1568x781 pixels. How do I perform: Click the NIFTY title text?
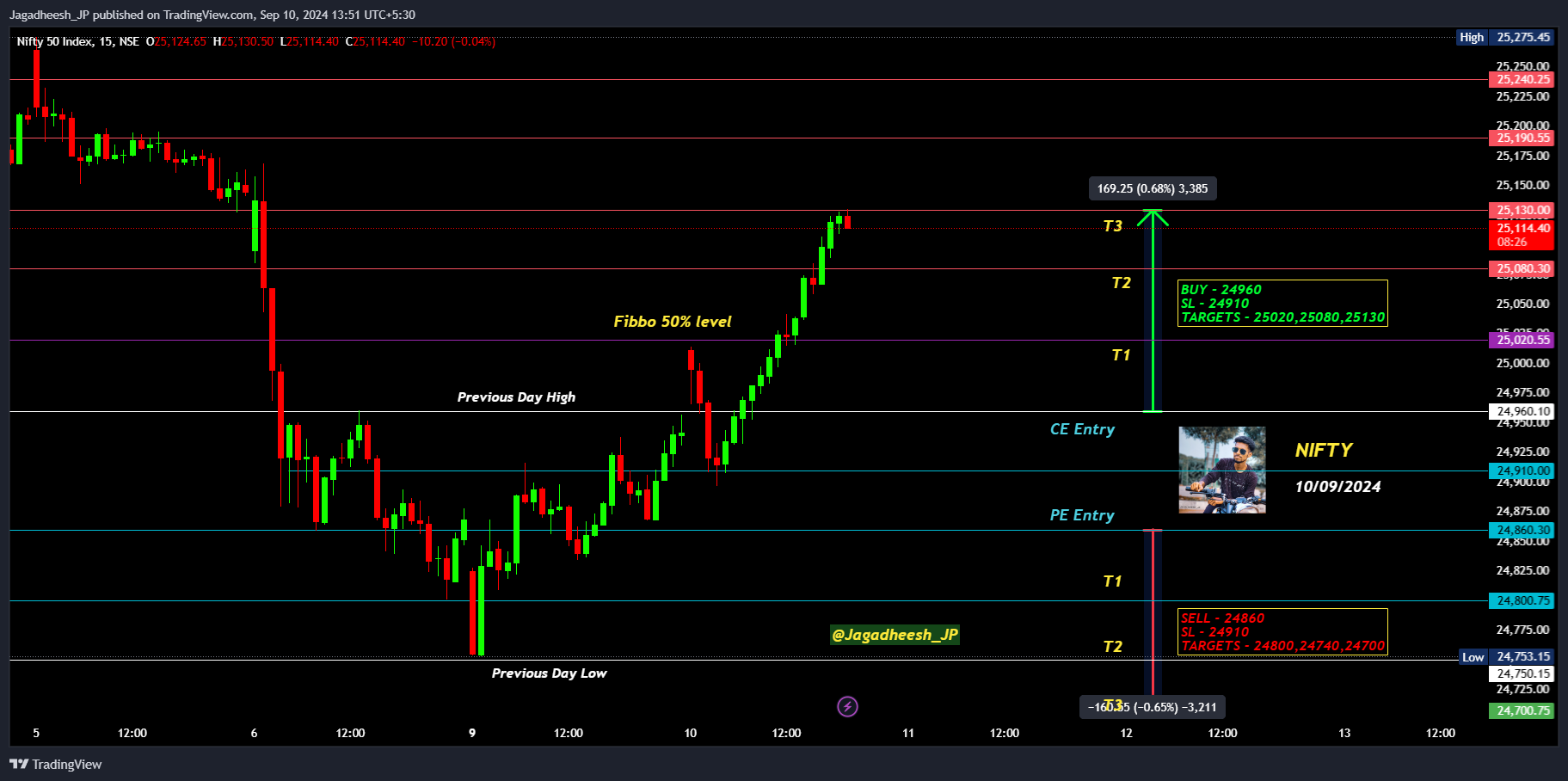click(x=1324, y=450)
